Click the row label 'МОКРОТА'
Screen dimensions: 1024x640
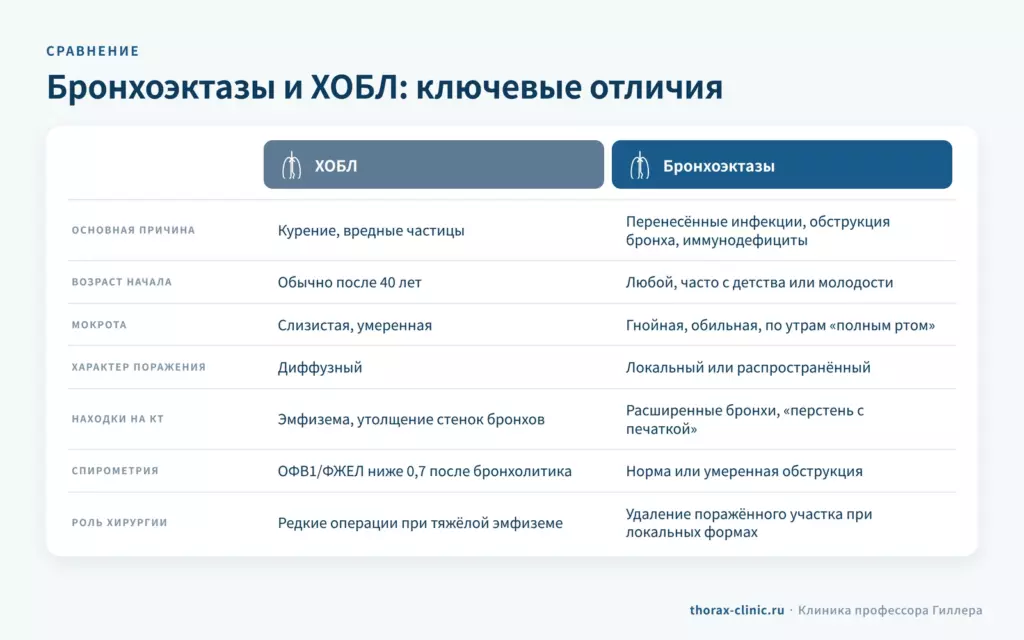coord(99,325)
